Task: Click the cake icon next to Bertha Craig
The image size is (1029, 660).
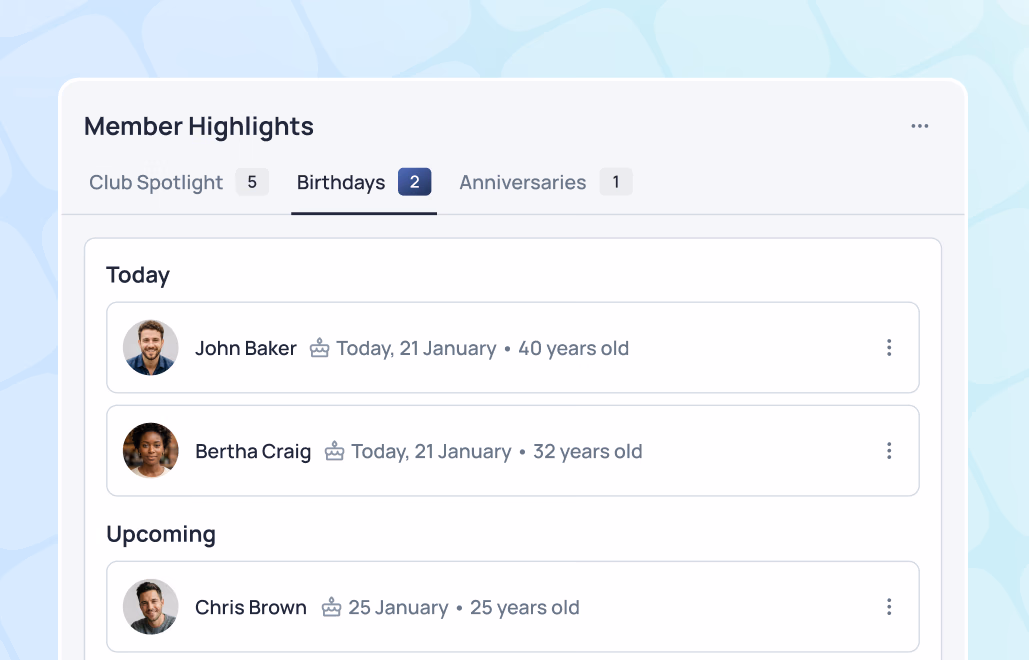Action: (x=334, y=451)
